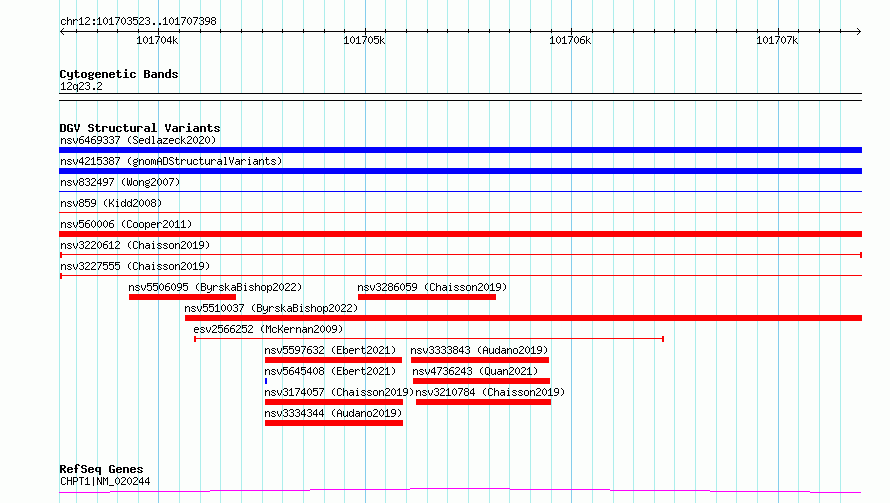Open variant nsv6469337 (Sedlazeck2020) label
890x503 pixels.
point(138,140)
